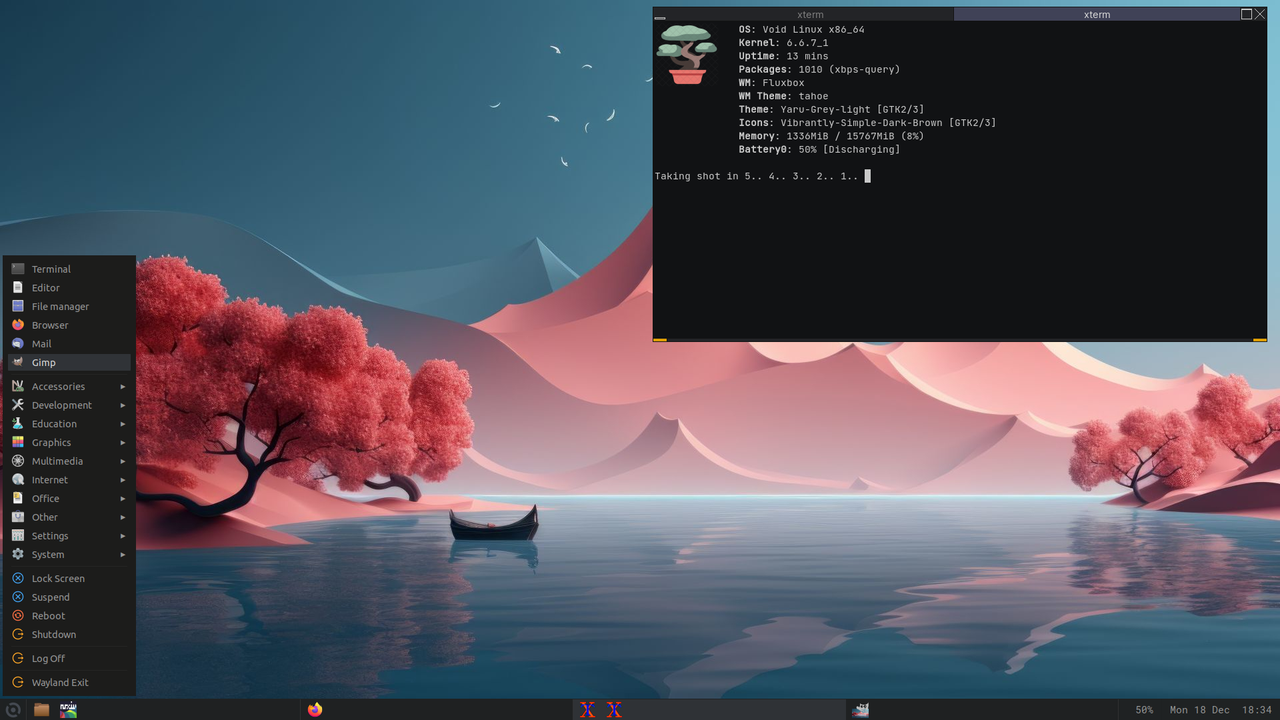This screenshot has width=1280, height=720.
Task: Choose Log Off from the menu
Action: point(69,658)
